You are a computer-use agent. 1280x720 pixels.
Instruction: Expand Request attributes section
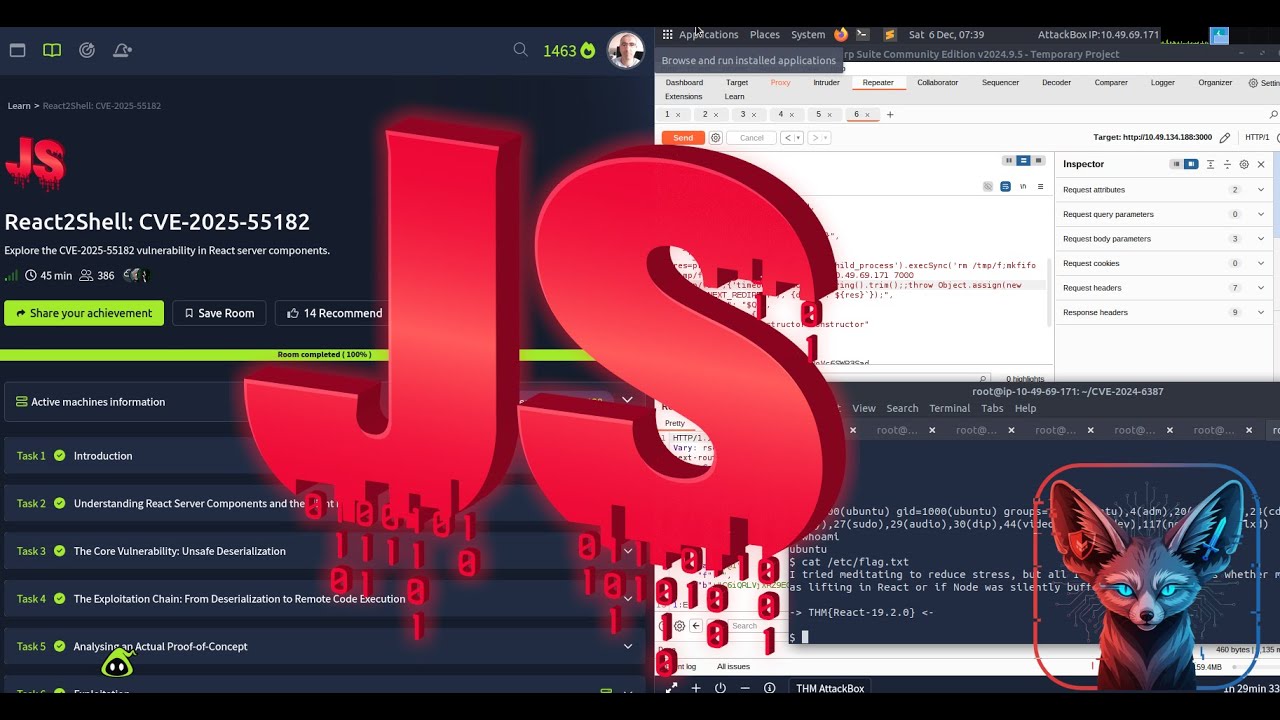[1165, 189]
